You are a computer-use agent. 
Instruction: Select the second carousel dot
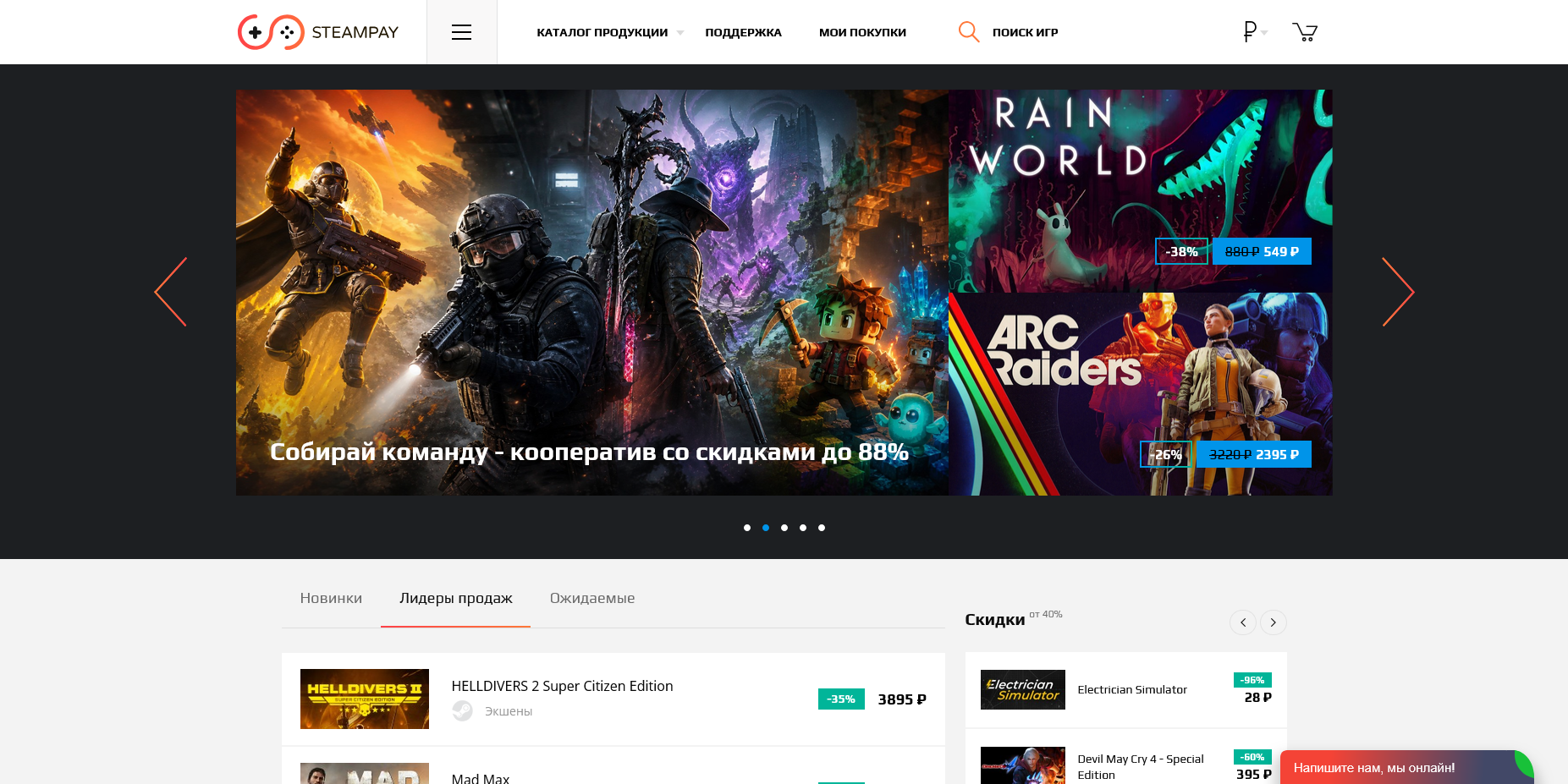click(766, 528)
